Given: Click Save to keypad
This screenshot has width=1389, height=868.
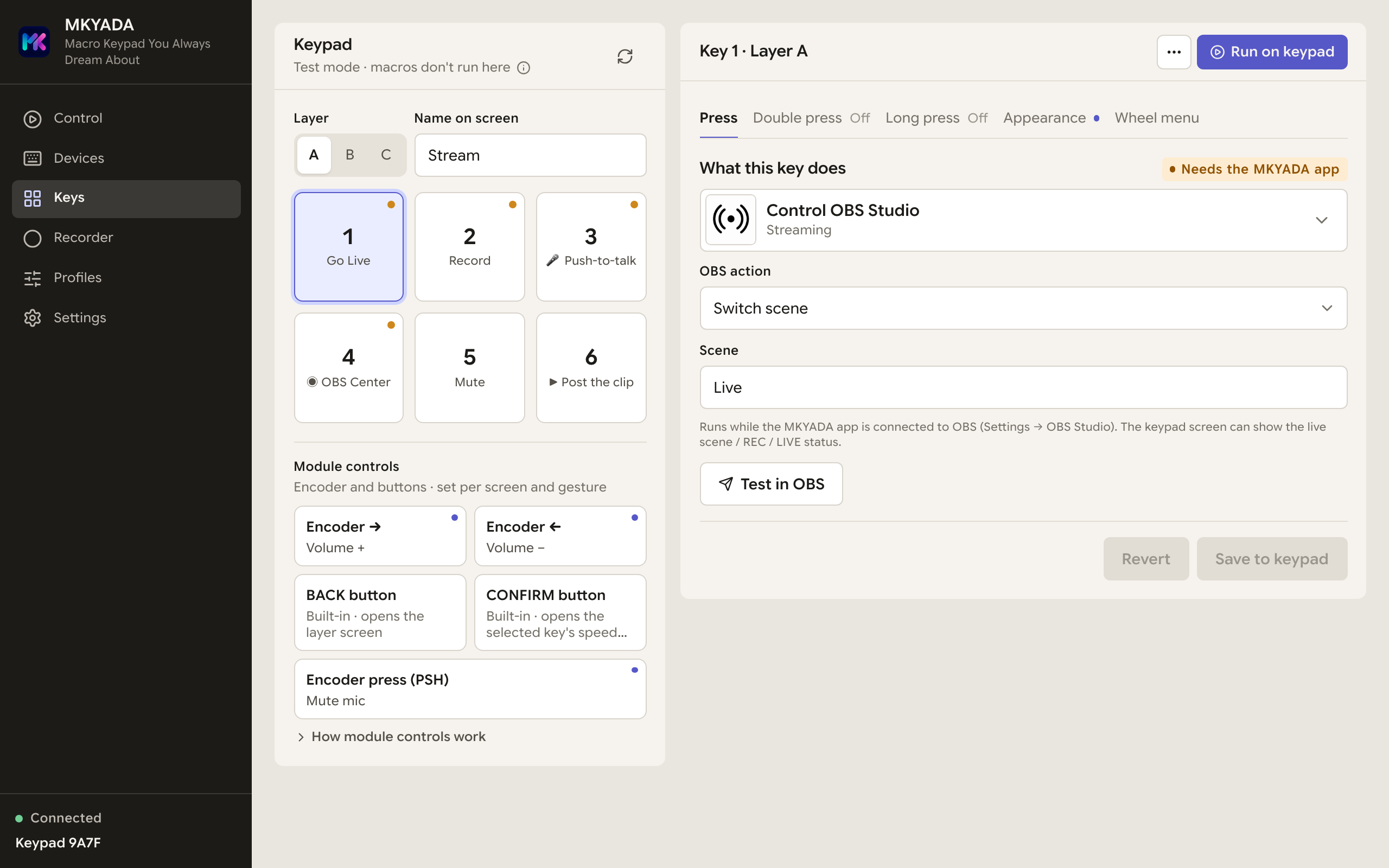Looking at the screenshot, I should (x=1272, y=559).
